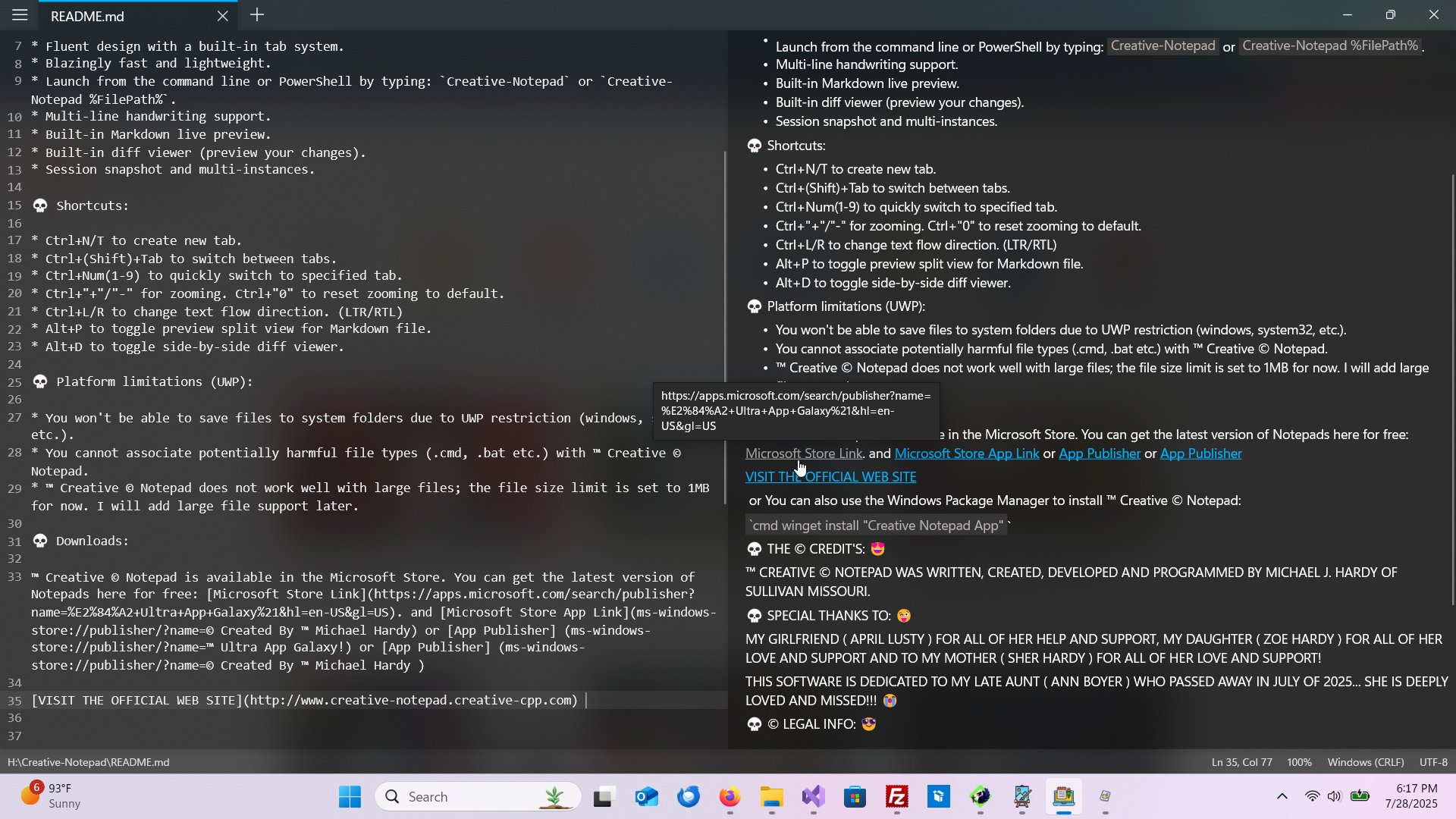This screenshot has height=819, width=1456.
Task: Open the Microsoft Store App Link
Action: [x=967, y=453]
